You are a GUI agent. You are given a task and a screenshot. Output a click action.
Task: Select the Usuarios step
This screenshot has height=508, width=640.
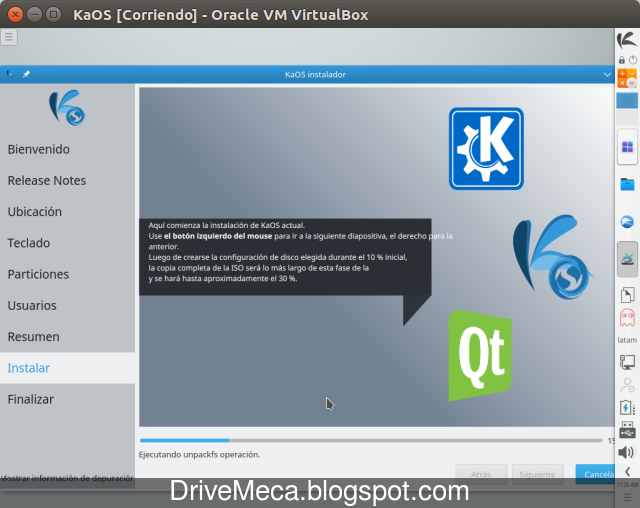coord(67,305)
